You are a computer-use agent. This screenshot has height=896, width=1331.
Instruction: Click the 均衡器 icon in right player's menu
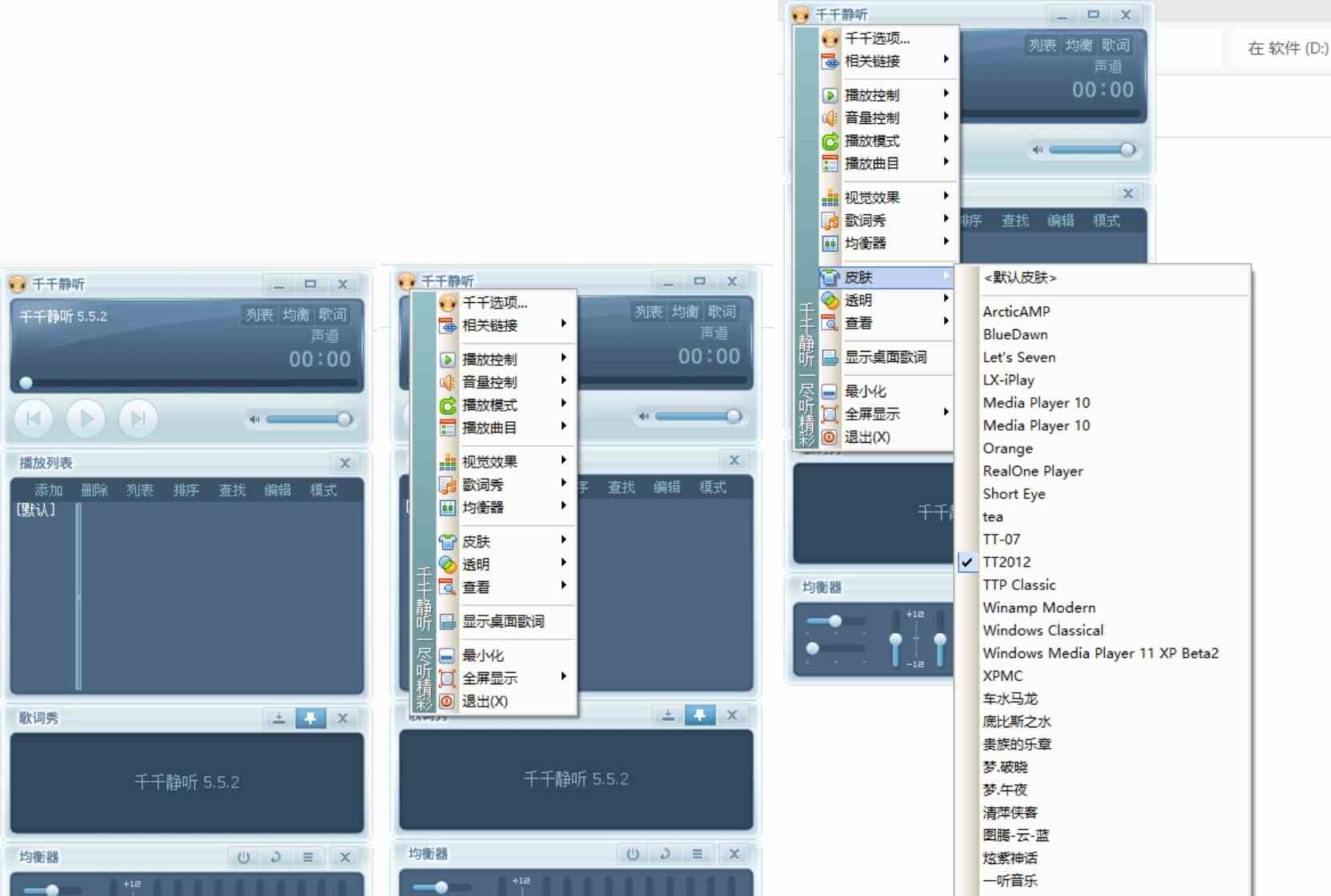click(x=831, y=243)
